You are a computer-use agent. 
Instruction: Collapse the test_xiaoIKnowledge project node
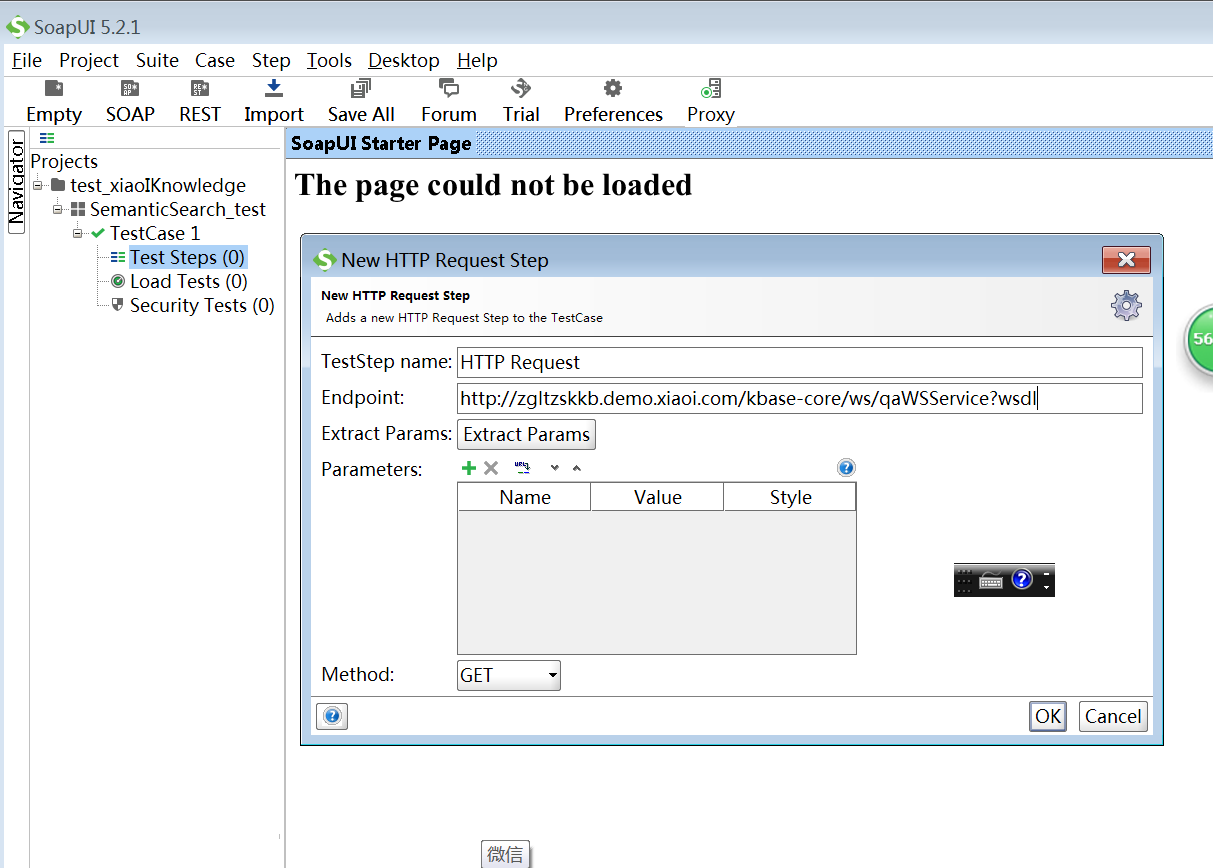coord(38,185)
